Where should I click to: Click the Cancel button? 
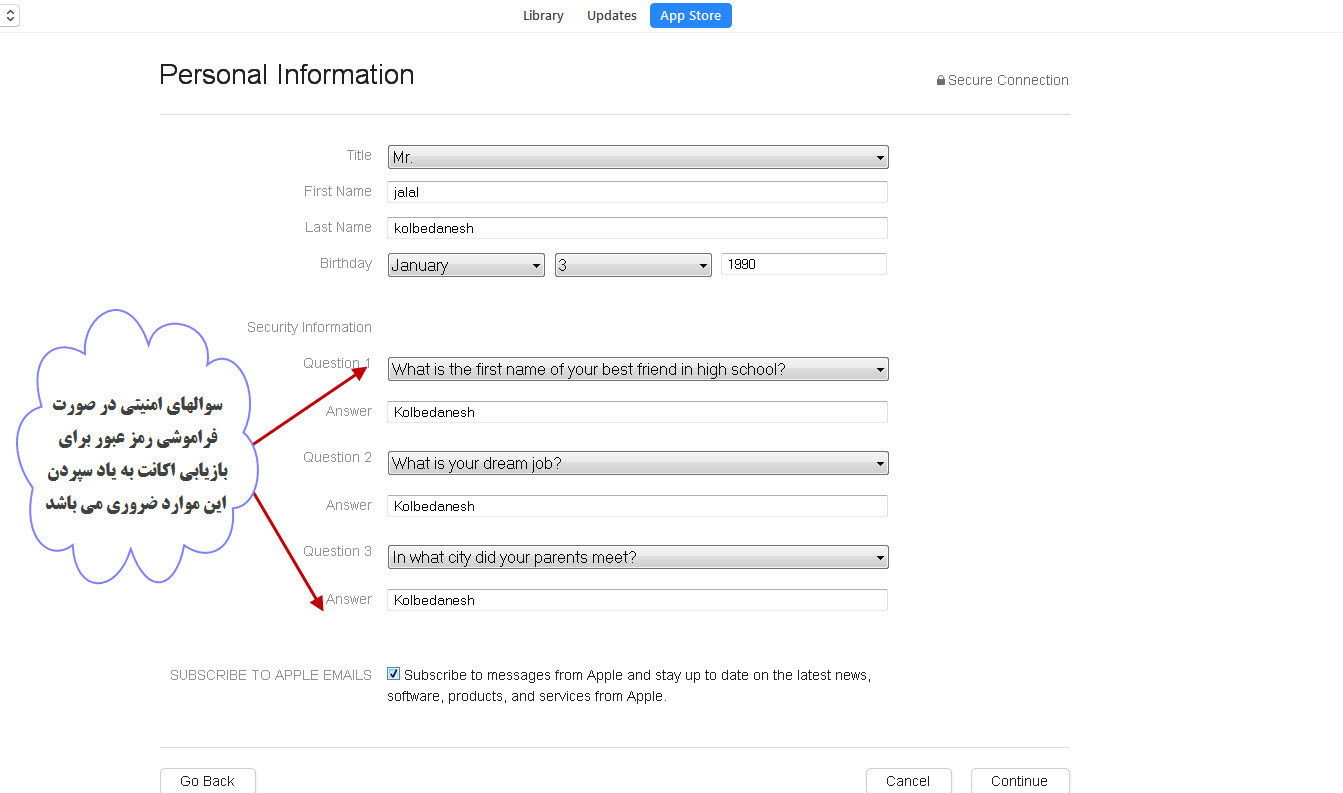(907, 781)
